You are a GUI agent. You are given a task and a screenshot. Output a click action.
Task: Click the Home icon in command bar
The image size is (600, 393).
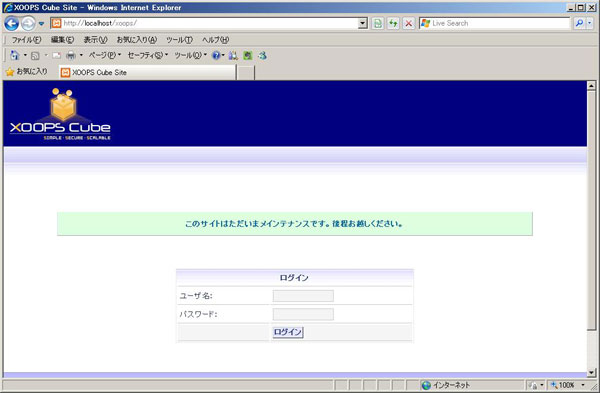15,55
